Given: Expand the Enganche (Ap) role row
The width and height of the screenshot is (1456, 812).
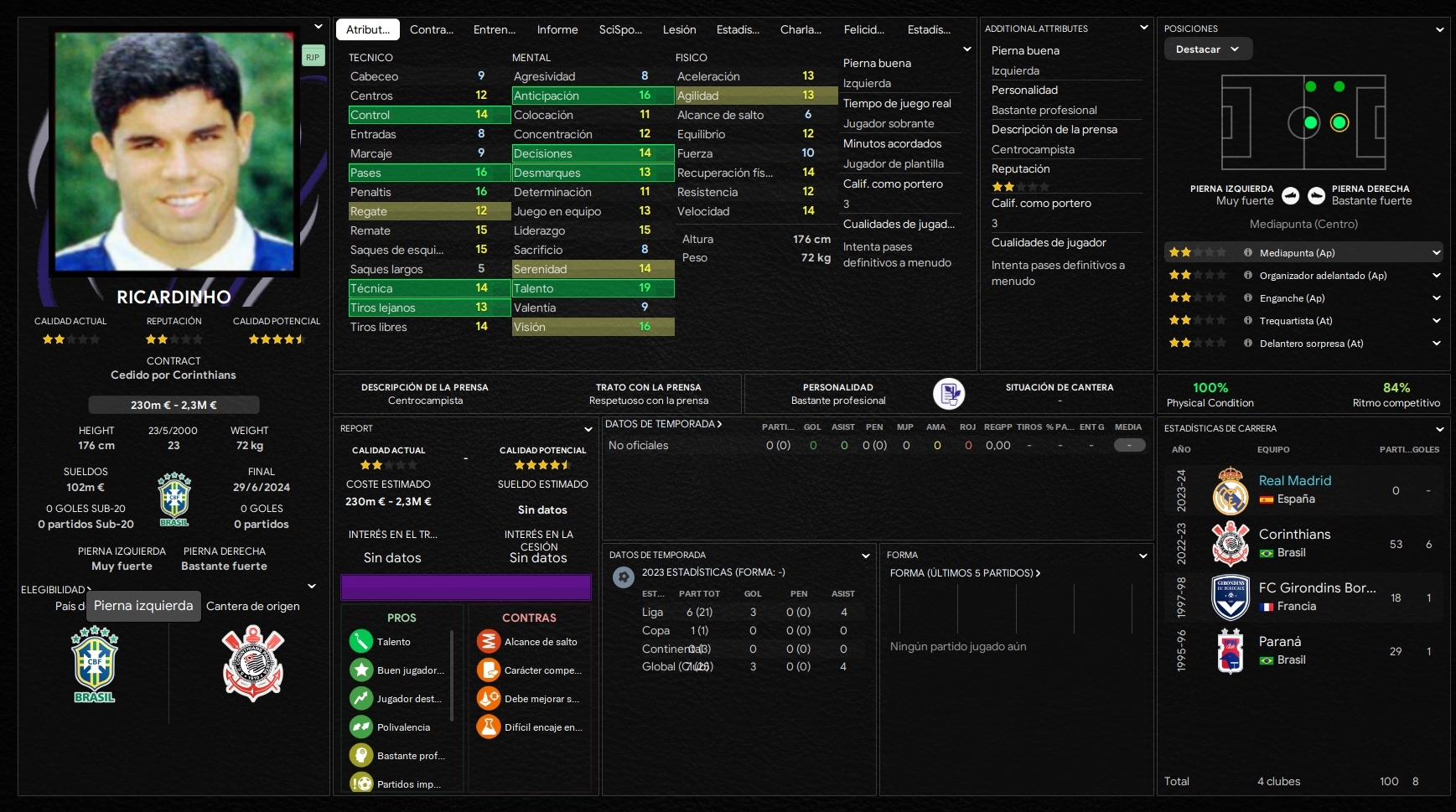Looking at the screenshot, I should 1437,297.
